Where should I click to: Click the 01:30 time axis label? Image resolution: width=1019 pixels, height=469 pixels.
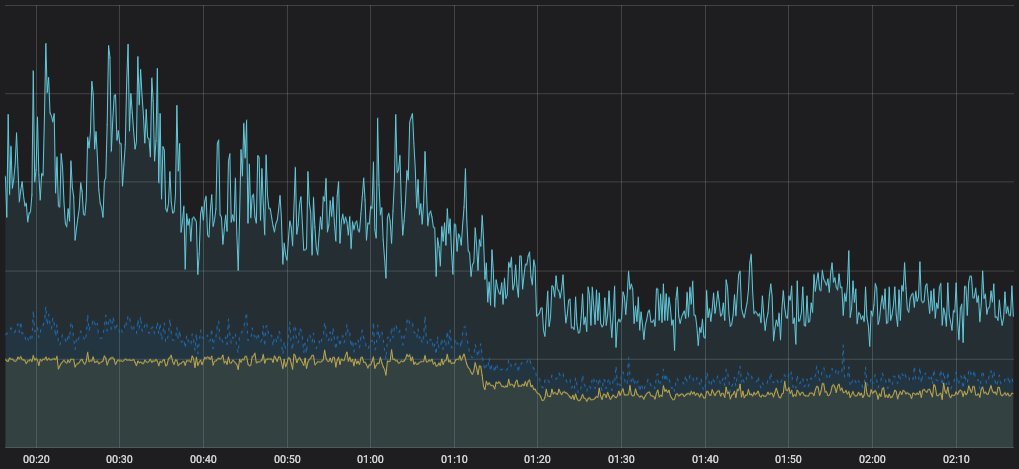tap(621, 459)
